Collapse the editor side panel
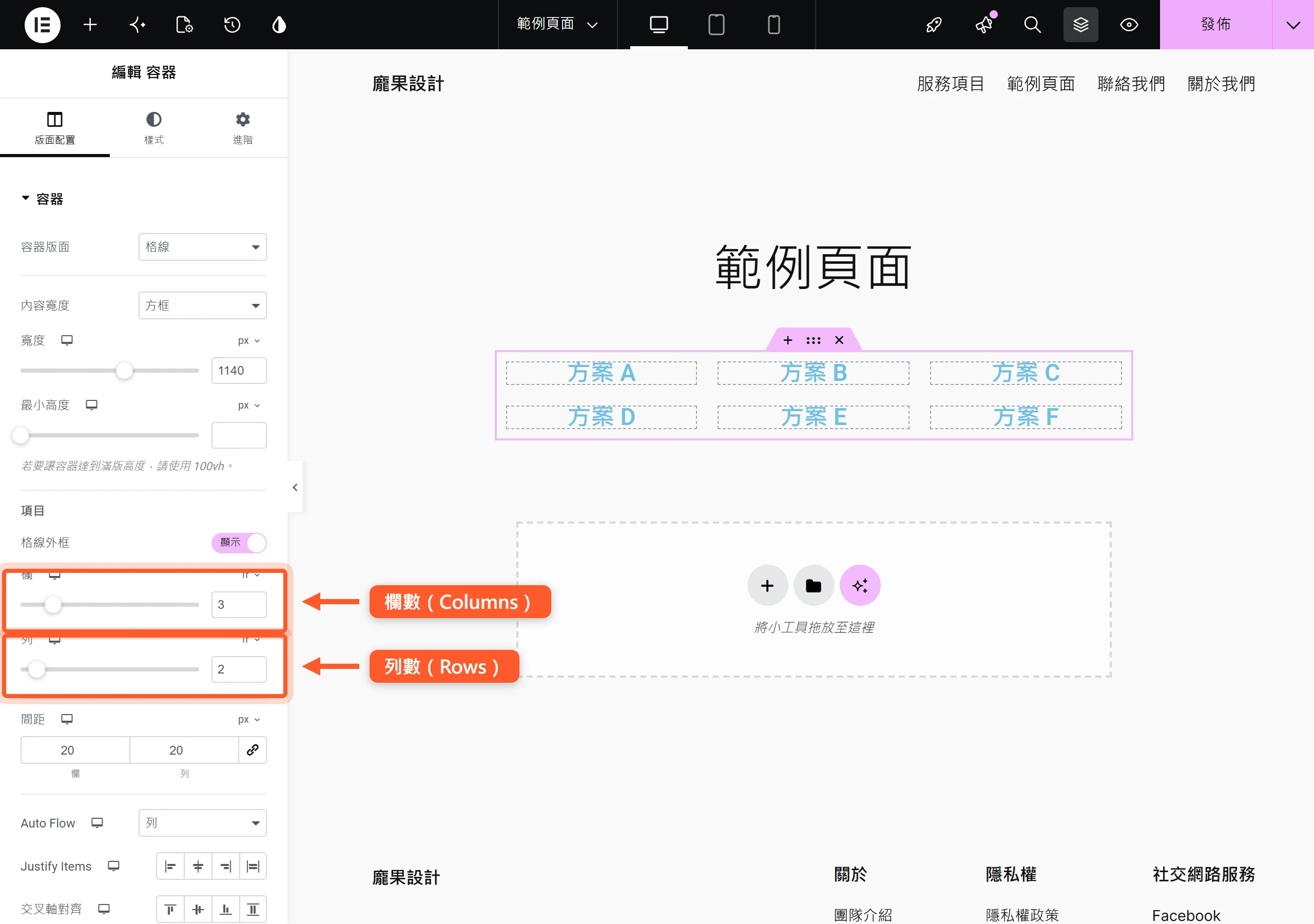Image resolution: width=1314 pixels, height=924 pixels. [295, 487]
